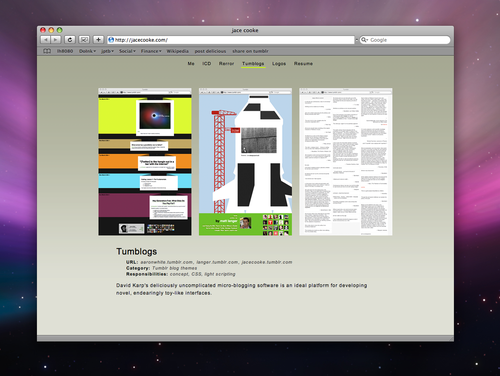Click the Safari back arrow button
The width and height of the screenshot is (500, 376).
pyautogui.click(x=45, y=40)
